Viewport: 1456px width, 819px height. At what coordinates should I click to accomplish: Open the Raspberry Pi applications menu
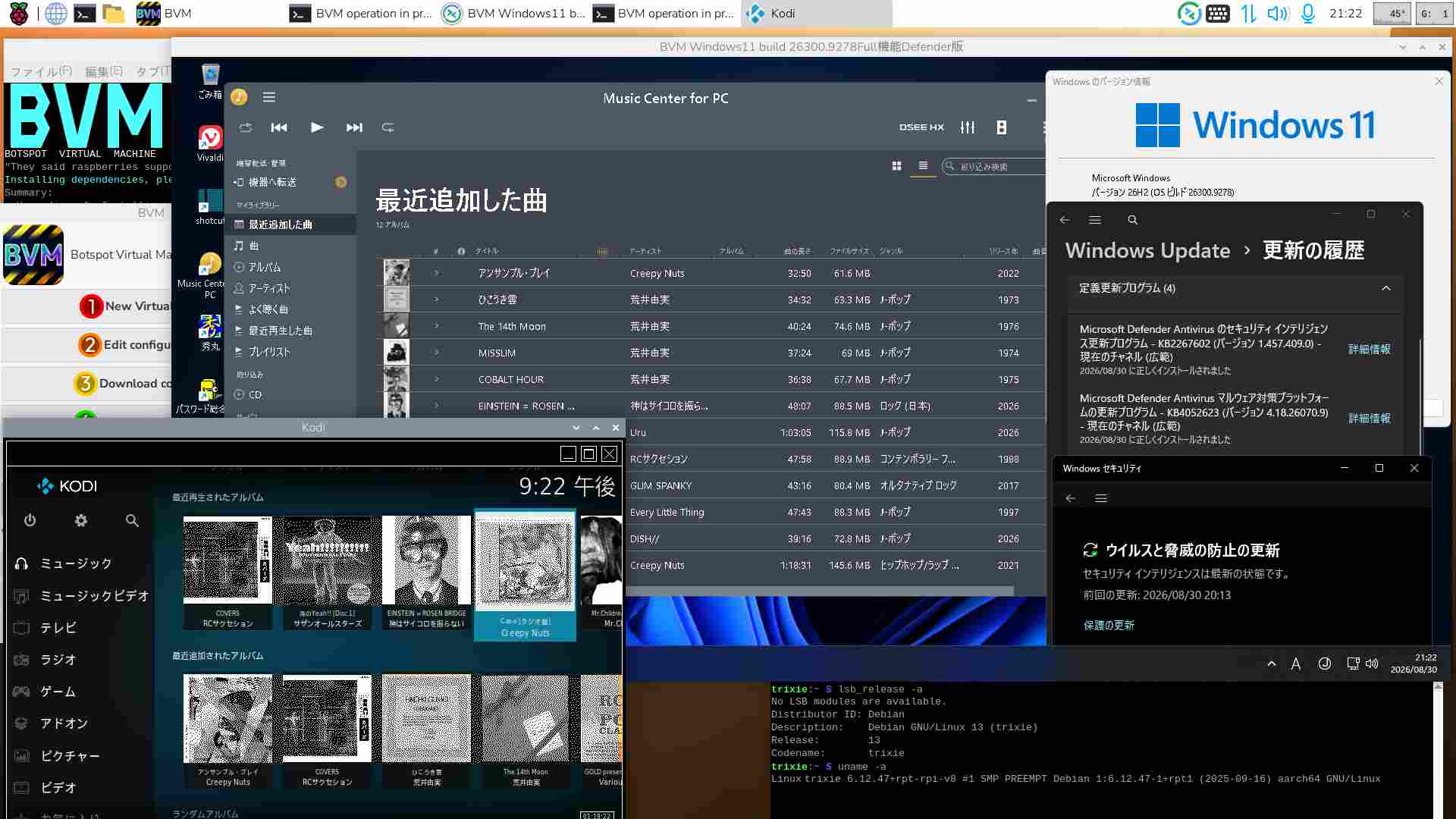[x=19, y=13]
